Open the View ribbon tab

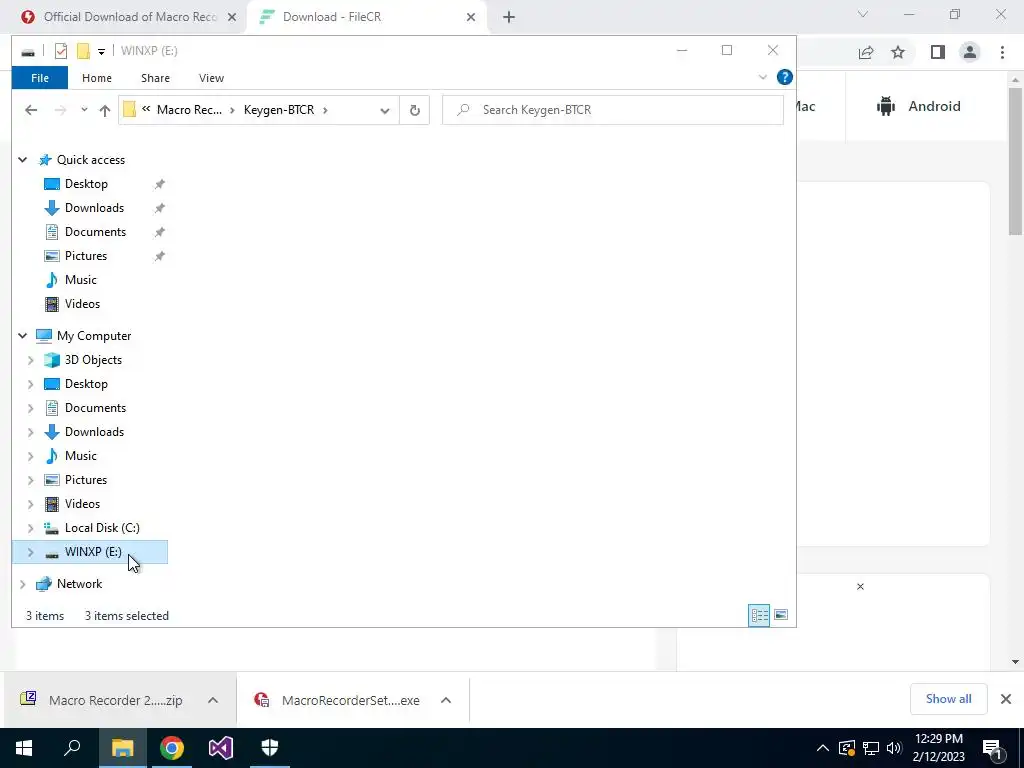[211, 78]
